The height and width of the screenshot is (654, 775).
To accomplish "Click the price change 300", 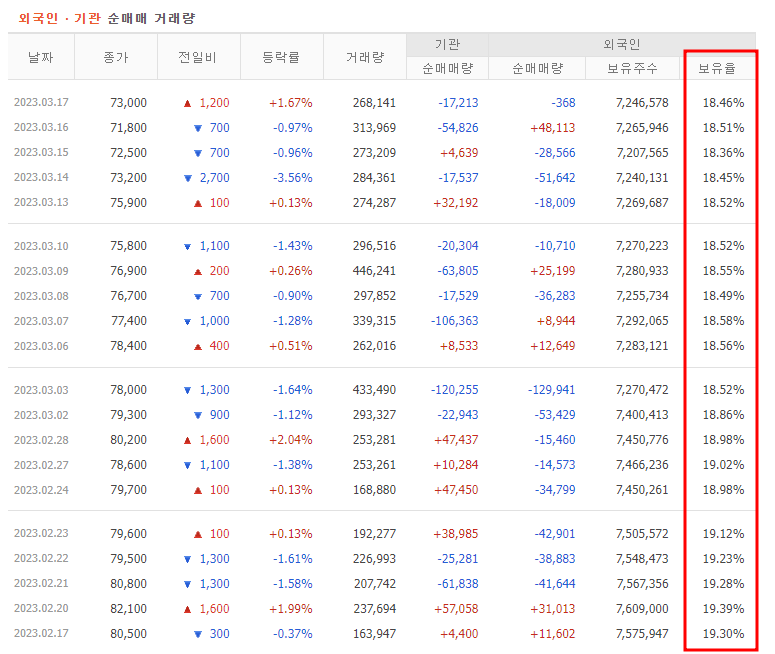I will [x=219, y=634].
